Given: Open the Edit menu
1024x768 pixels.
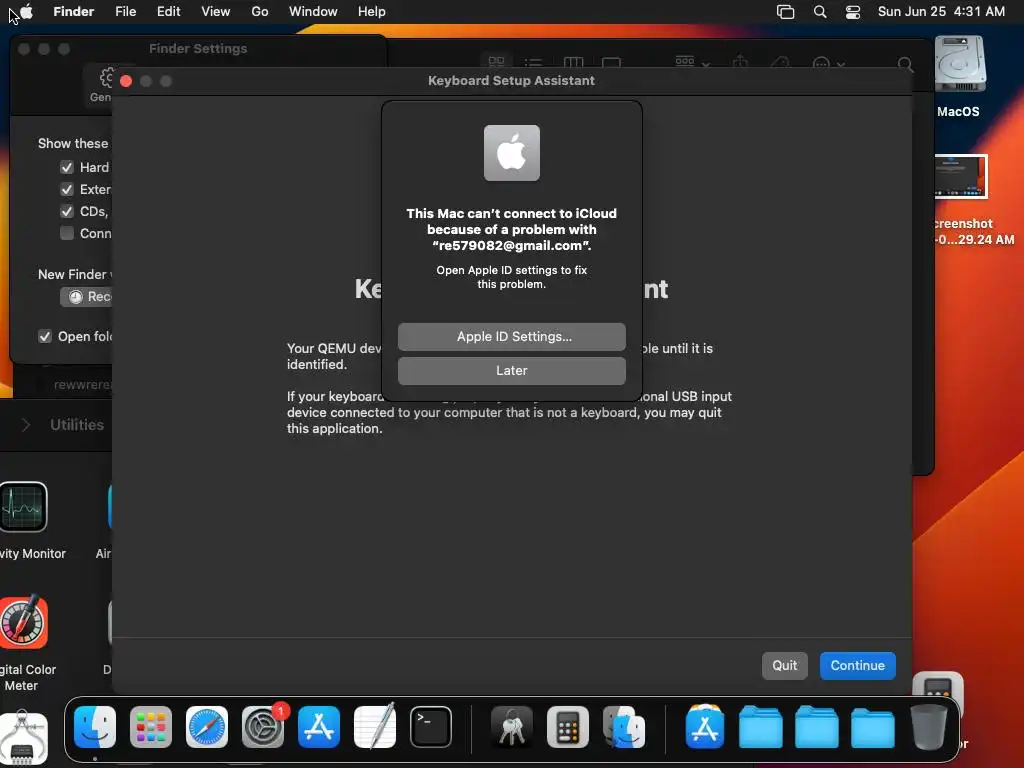Looking at the screenshot, I should pos(168,11).
